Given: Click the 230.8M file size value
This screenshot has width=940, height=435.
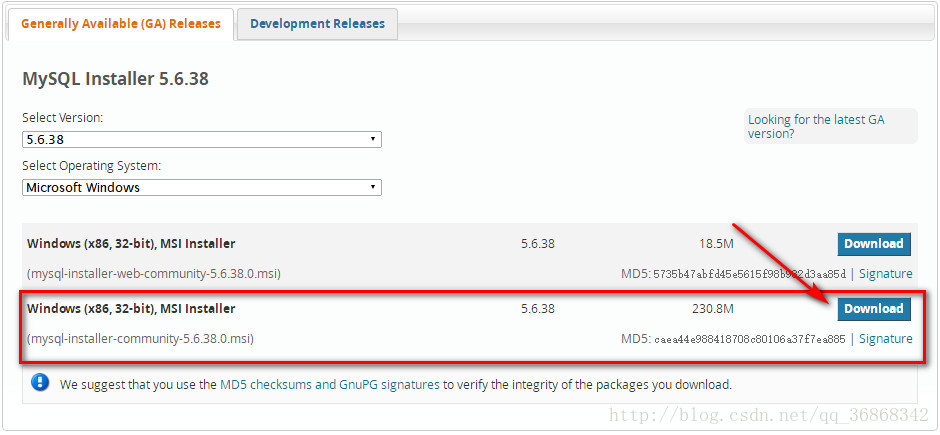Looking at the screenshot, I should coord(713,309).
